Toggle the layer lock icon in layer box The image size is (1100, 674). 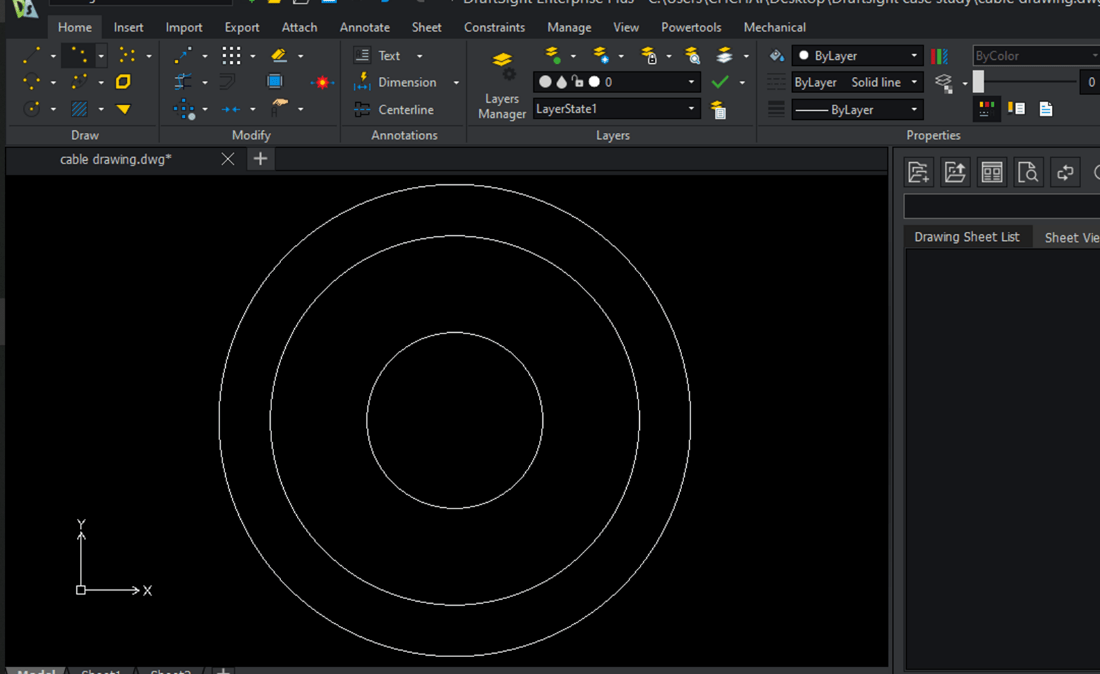coord(578,82)
